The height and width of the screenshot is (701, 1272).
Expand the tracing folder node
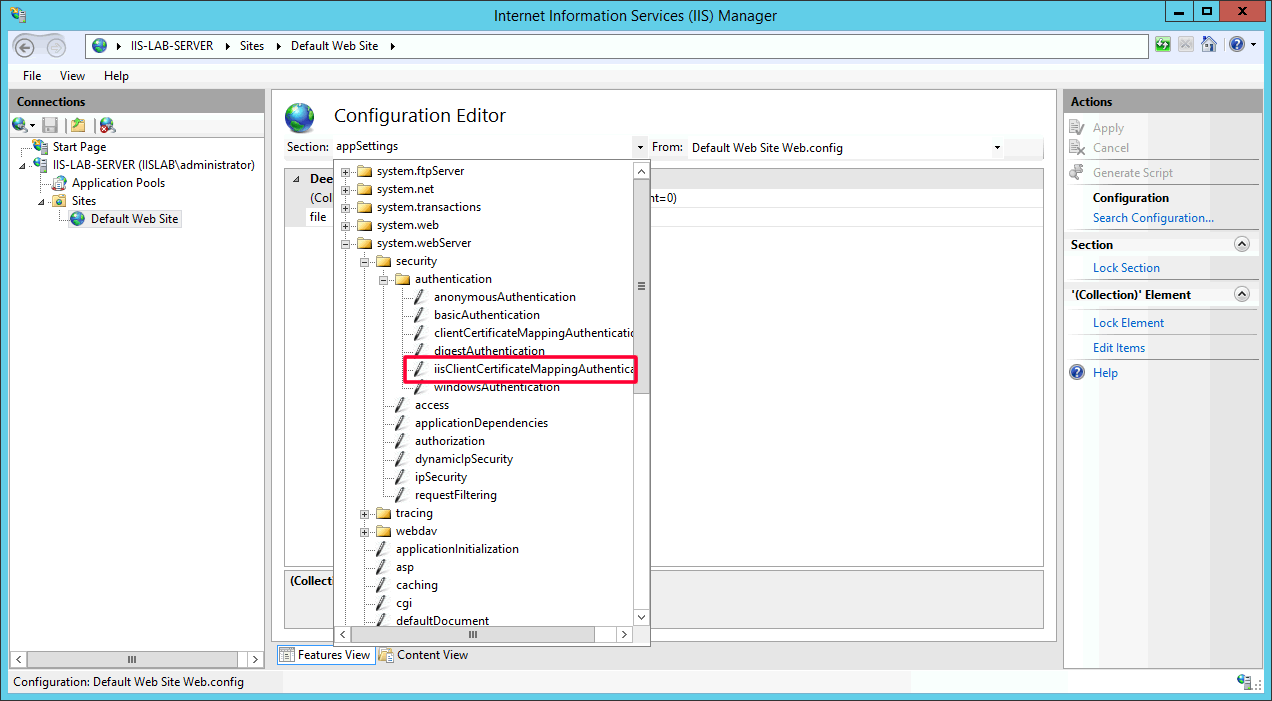[x=365, y=513]
